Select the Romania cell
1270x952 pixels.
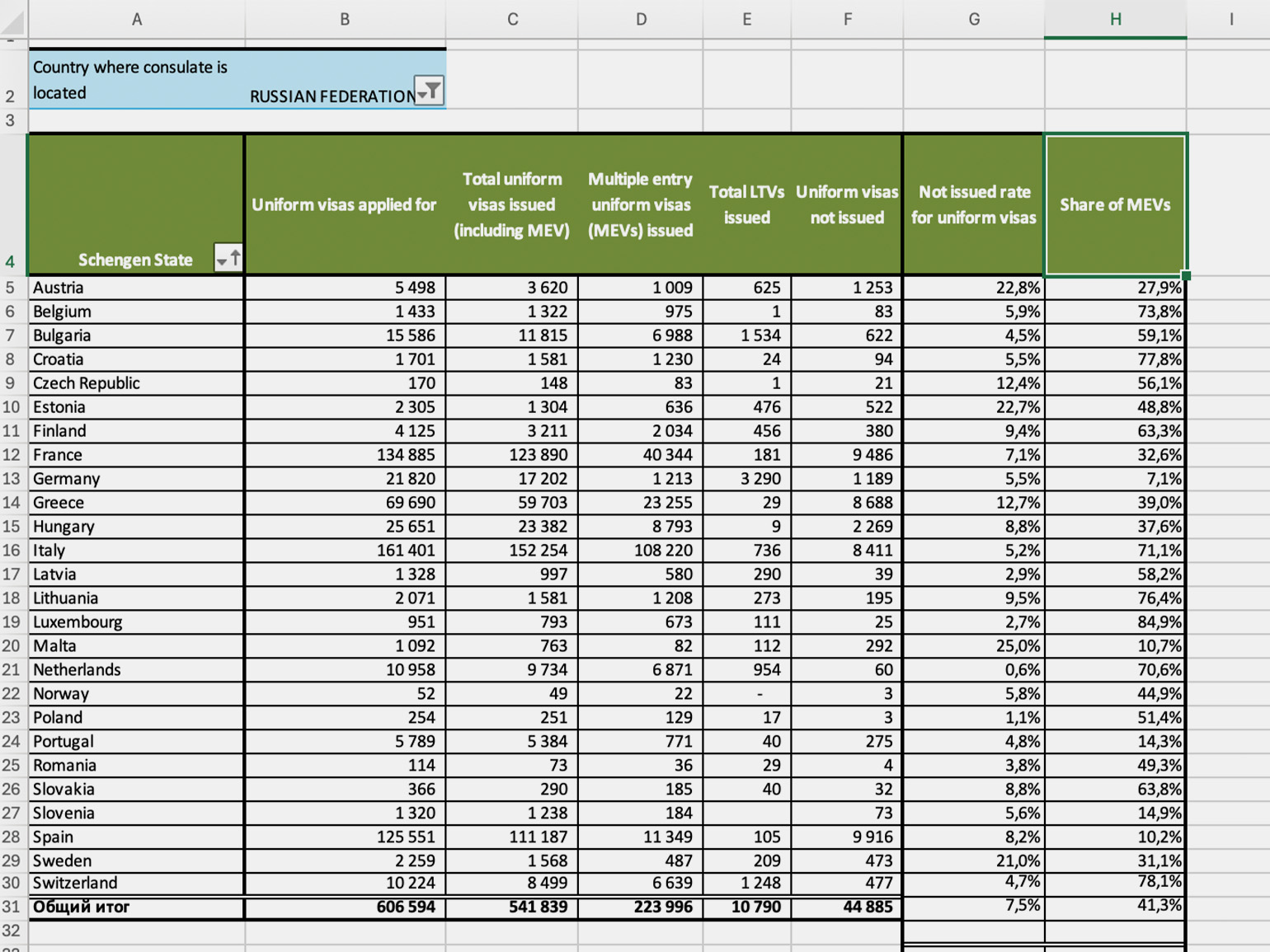coord(137,766)
